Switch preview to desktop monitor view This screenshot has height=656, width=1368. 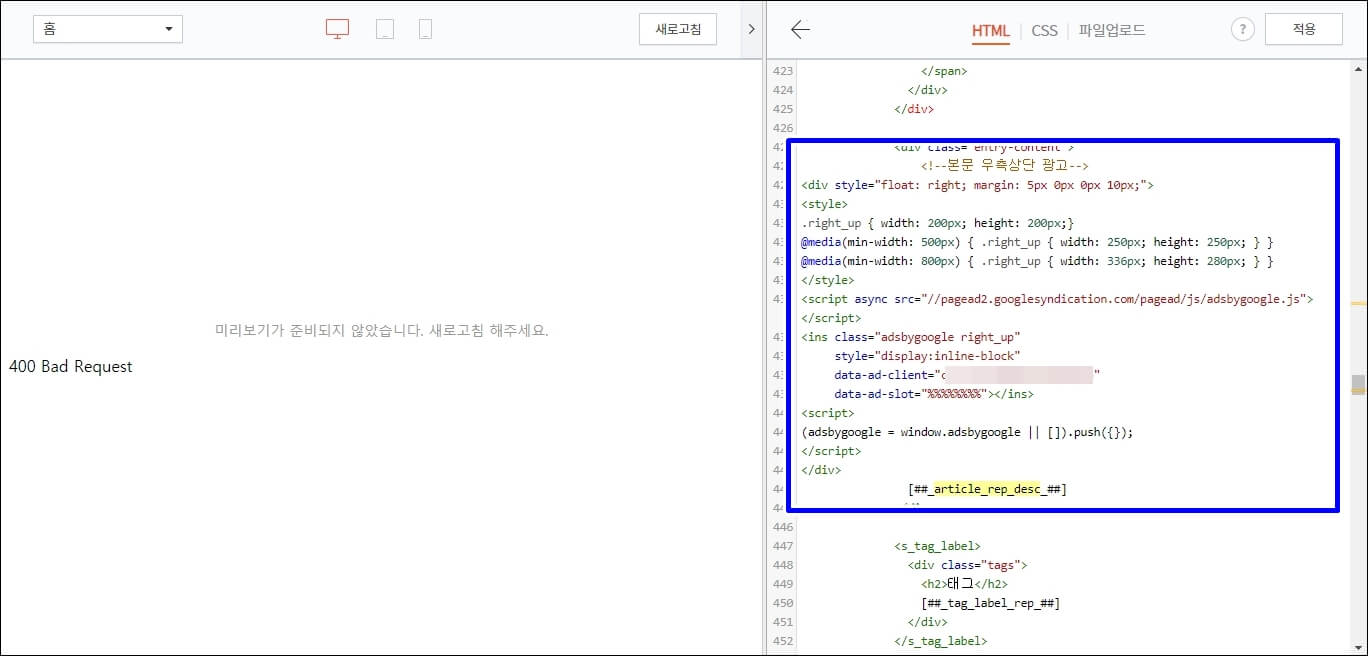point(338,29)
